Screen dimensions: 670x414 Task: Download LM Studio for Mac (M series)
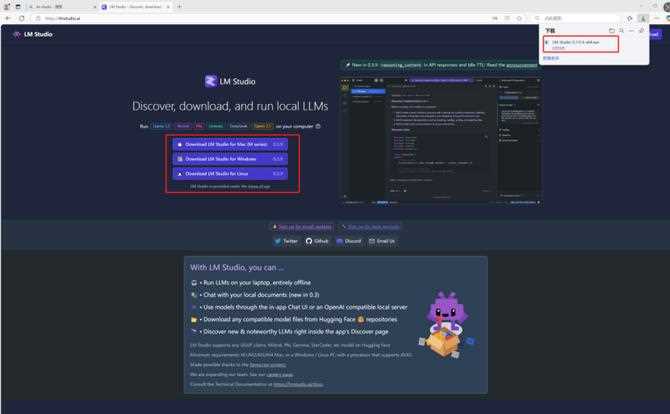tap(230, 144)
